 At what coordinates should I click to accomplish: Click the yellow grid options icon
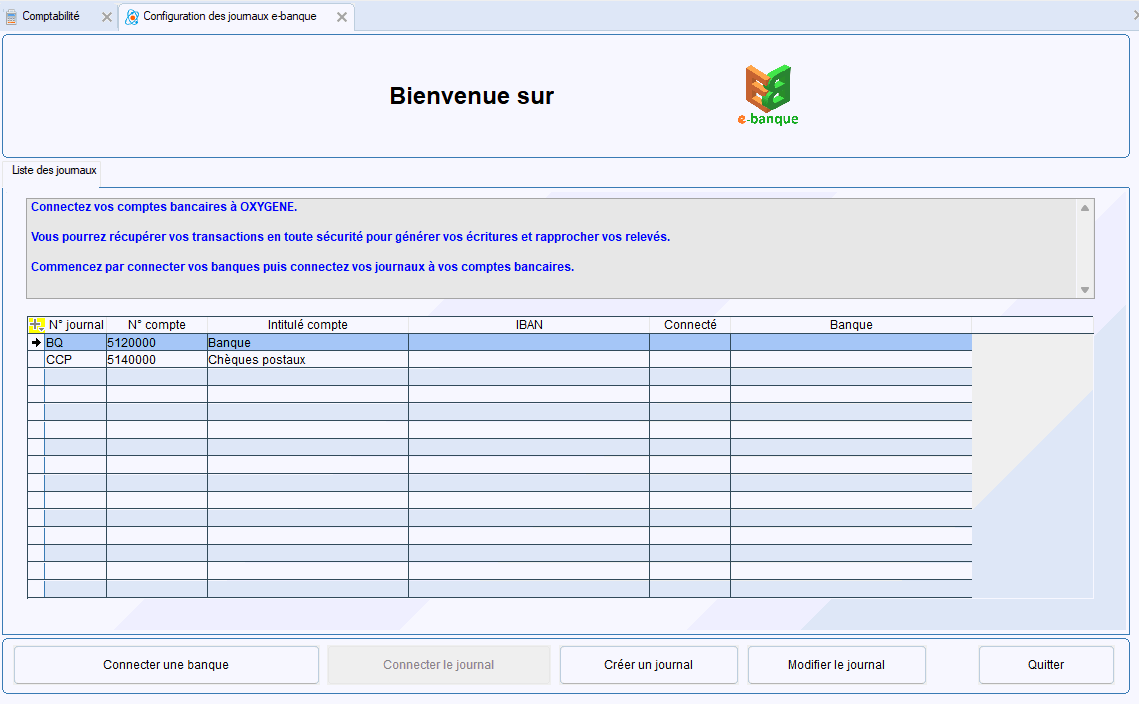pos(36,325)
